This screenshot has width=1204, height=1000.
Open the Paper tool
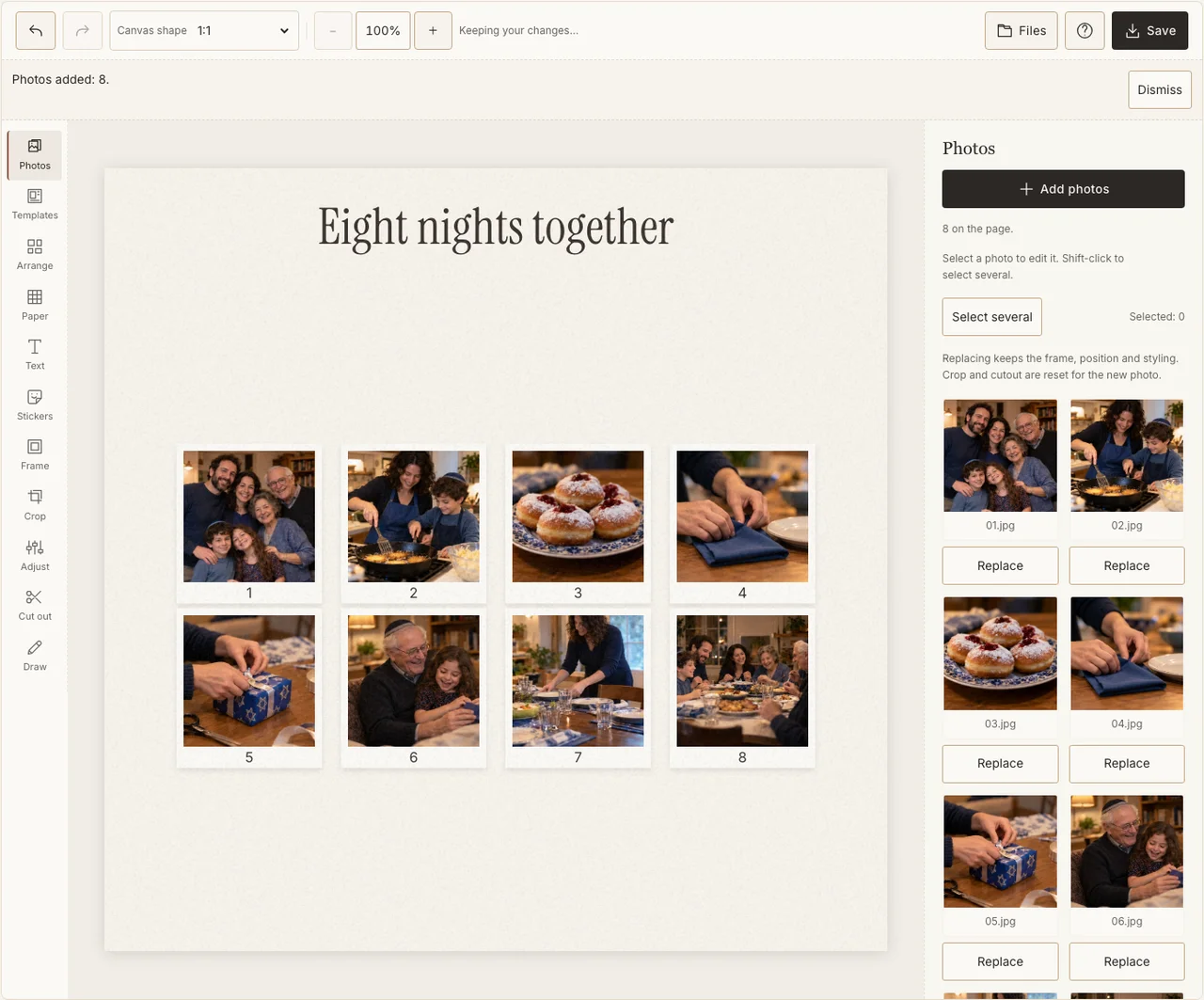coord(35,306)
